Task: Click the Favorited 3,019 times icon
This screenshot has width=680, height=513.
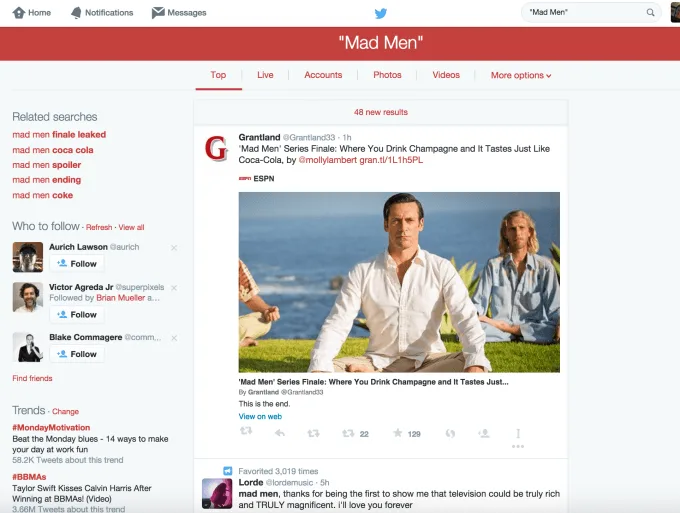Action: click(228, 471)
